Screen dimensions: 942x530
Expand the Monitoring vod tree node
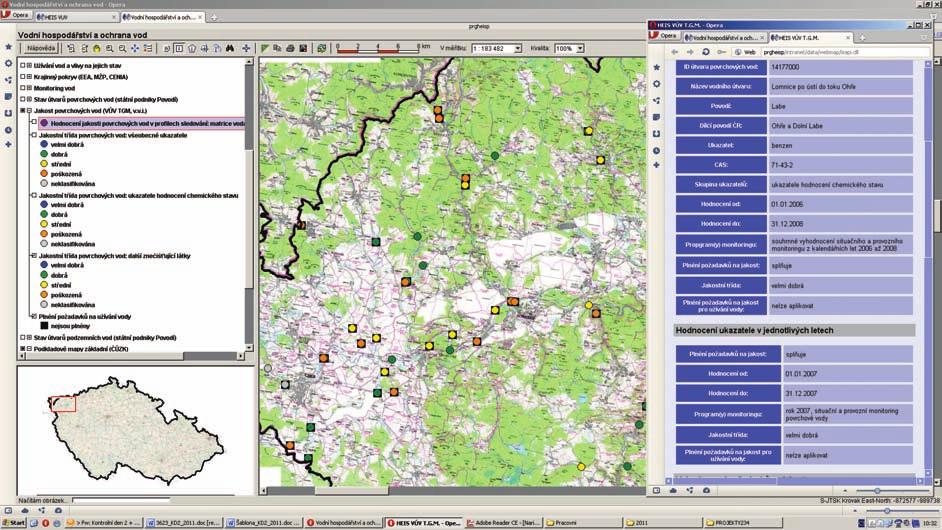[29, 88]
